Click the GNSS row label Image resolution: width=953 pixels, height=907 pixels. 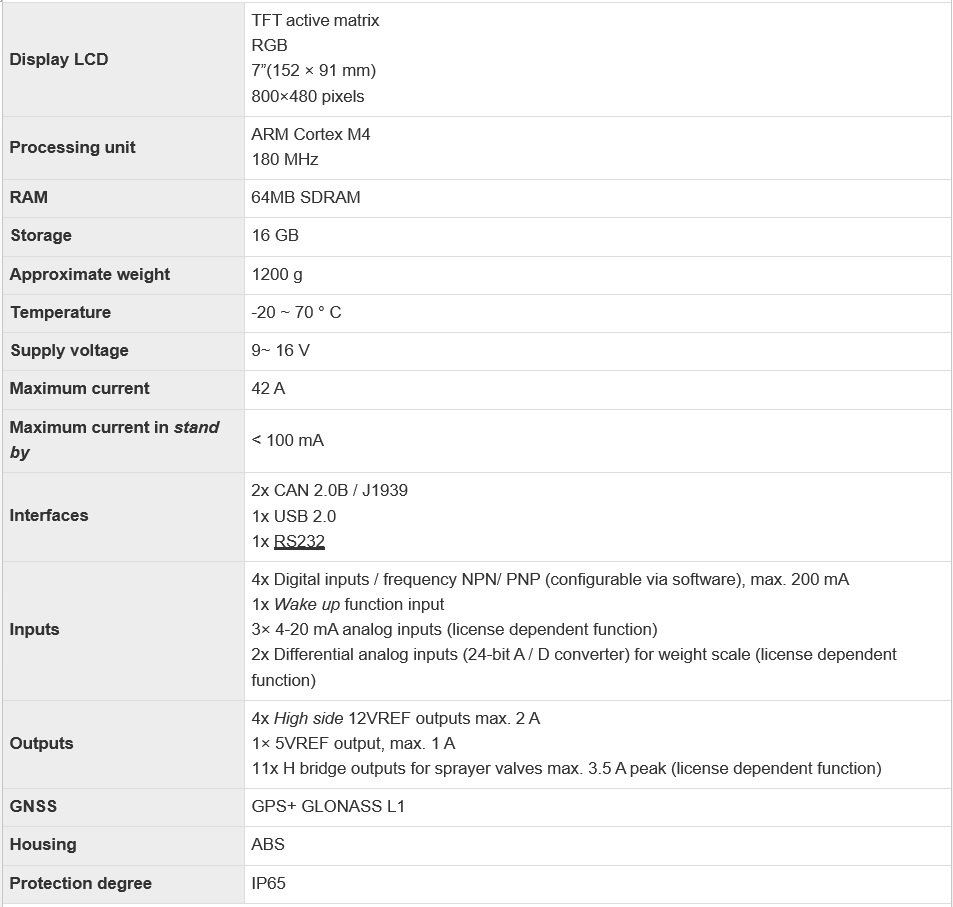pyautogui.click(x=31, y=806)
